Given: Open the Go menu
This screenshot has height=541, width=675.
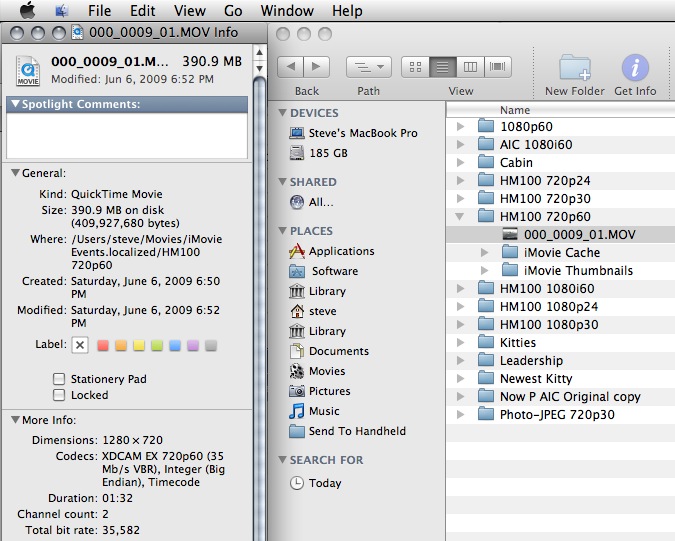Looking at the screenshot, I should [233, 10].
